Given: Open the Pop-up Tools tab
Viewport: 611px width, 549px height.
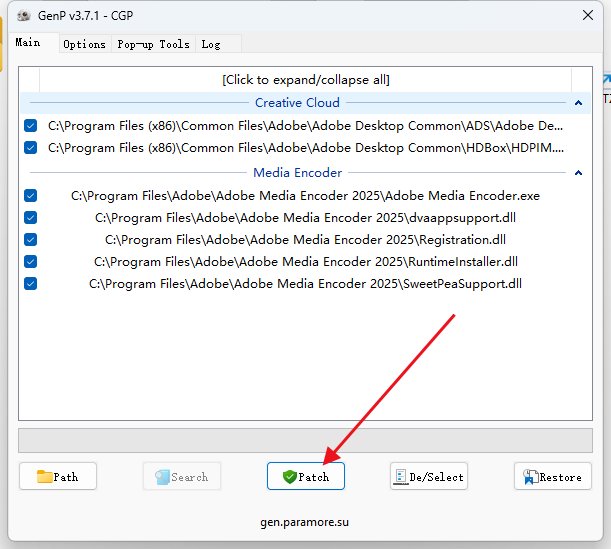Looking at the screenshot, I should pos(154,44).
